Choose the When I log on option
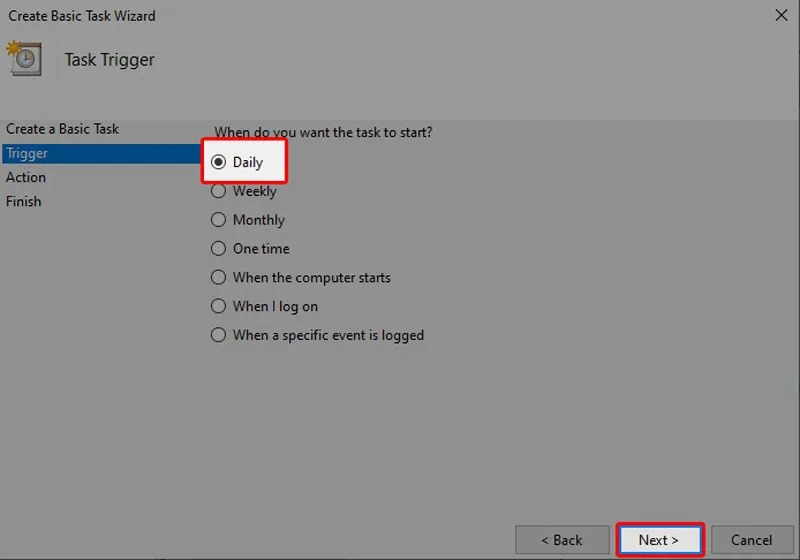This screenshot has height=560, width=800. [x=219, y=307]
